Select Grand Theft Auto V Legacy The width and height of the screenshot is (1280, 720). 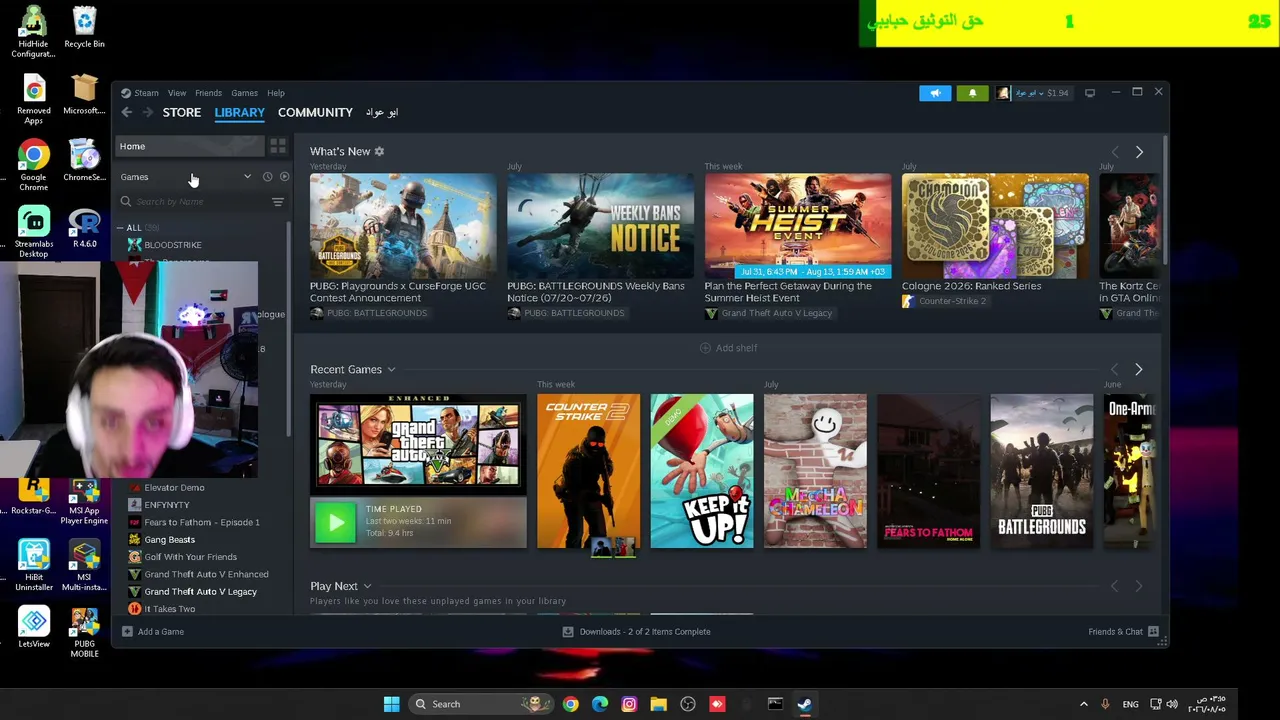pos(200,592)
